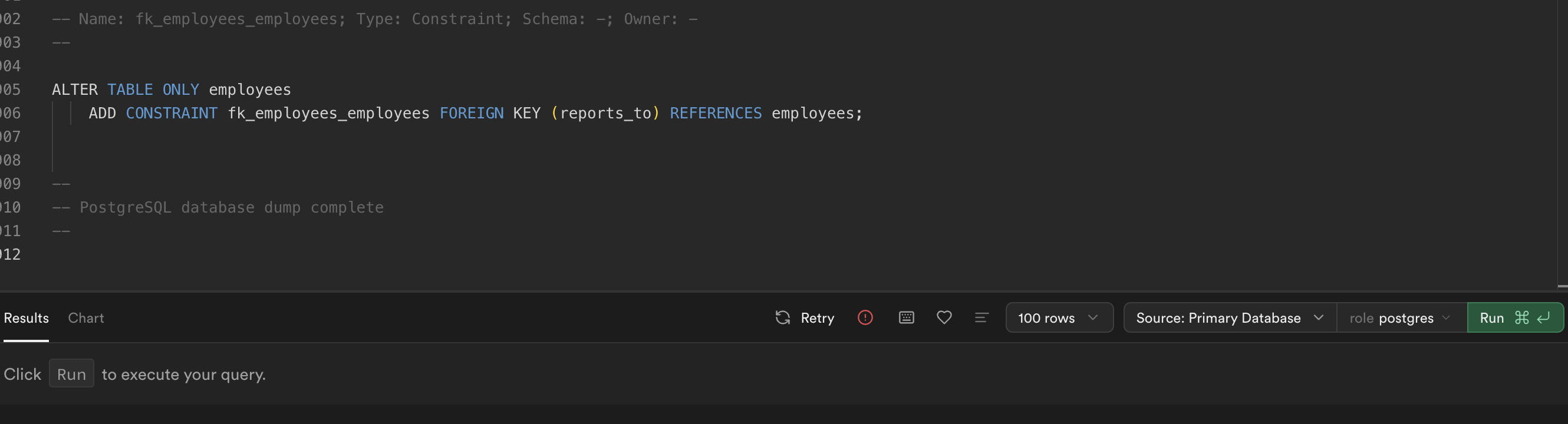Click the 'PostgreSQL database dump complete' comment
The height and width of the screenshot is (424, 1568).
pyautogui.click(x=230, y=207)
